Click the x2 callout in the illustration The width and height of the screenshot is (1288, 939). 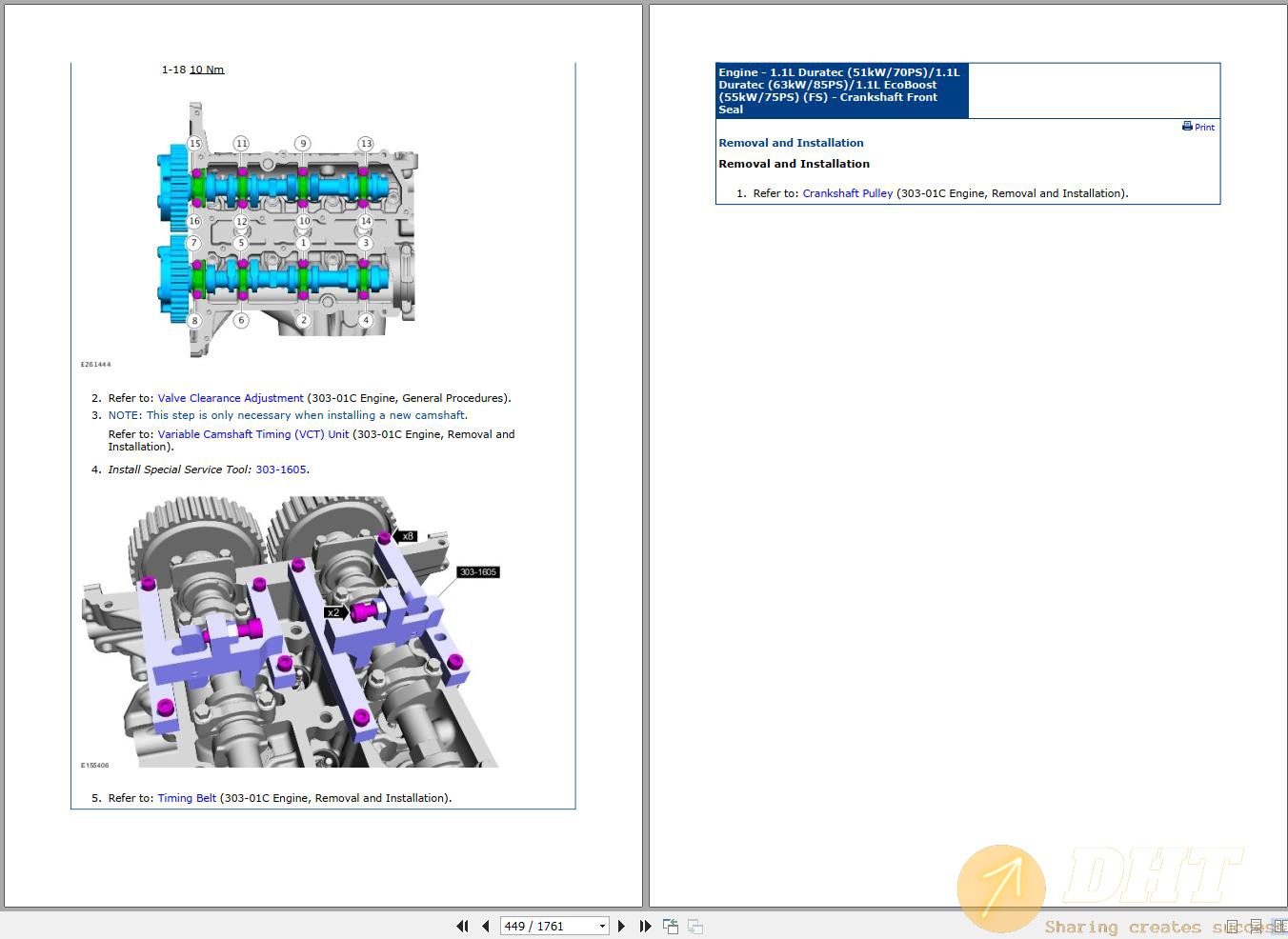point(335,612)
